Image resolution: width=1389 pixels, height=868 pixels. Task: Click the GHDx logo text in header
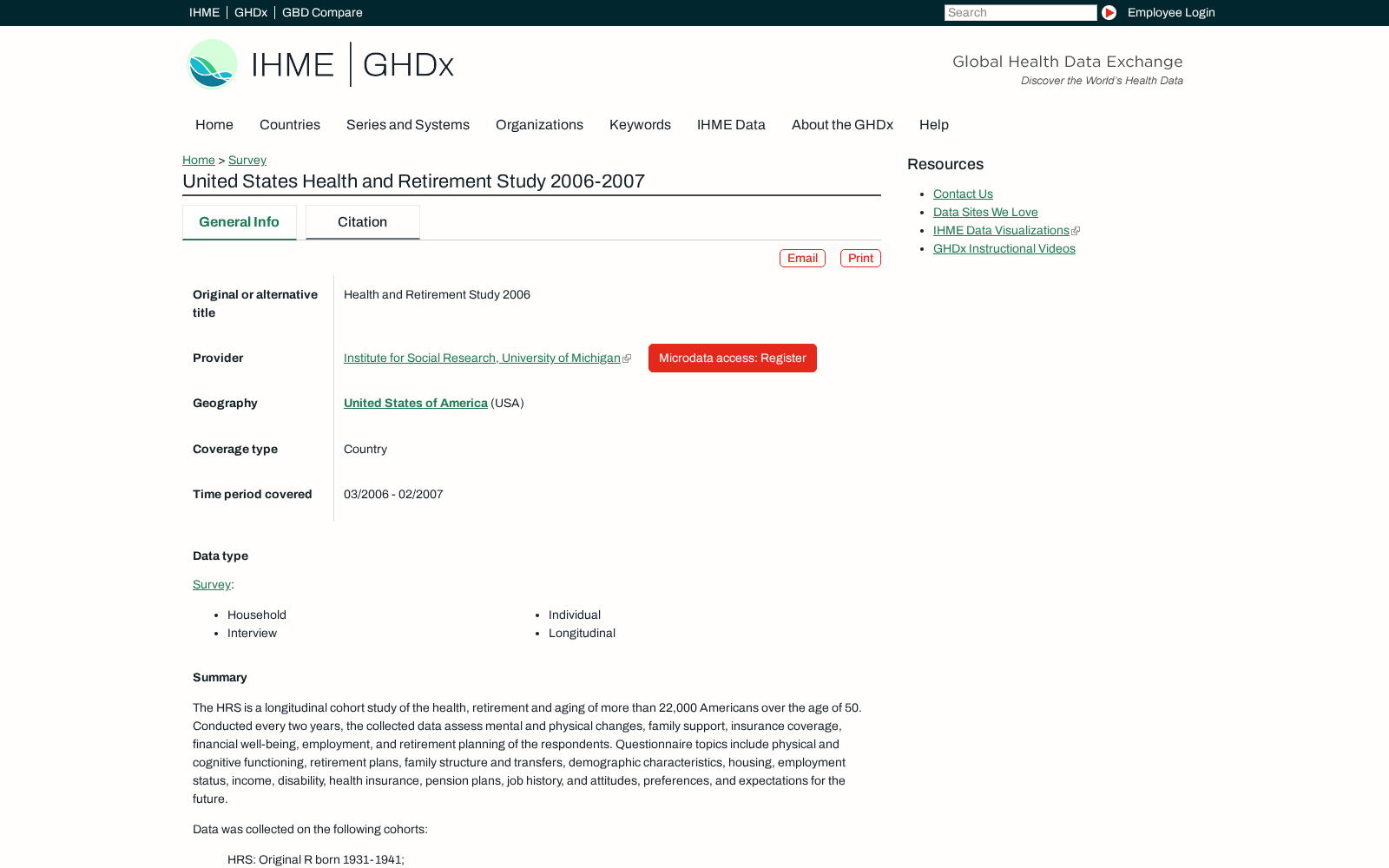tap(408, 65)
